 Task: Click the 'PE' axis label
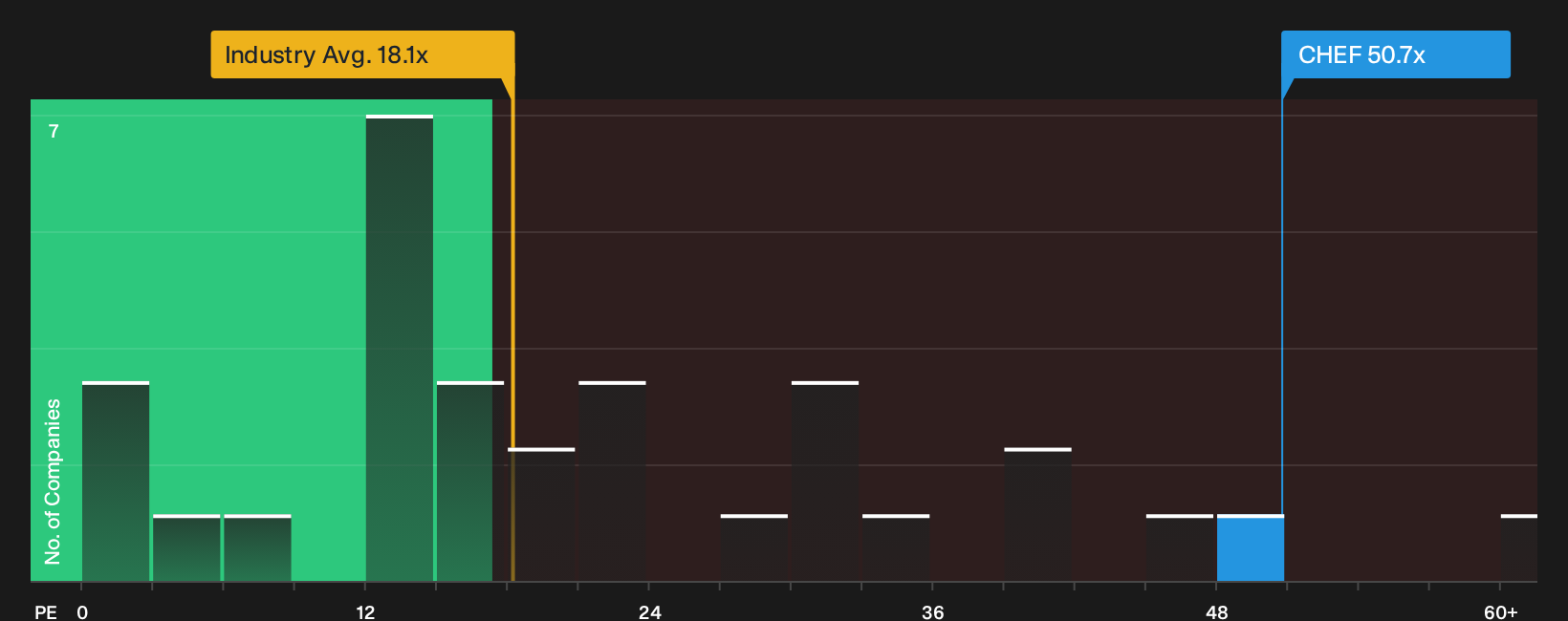click(46, 612)
